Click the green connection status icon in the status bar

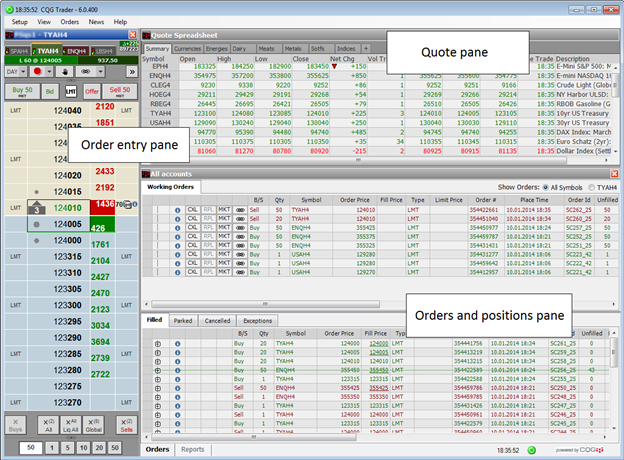click(531, 450)
